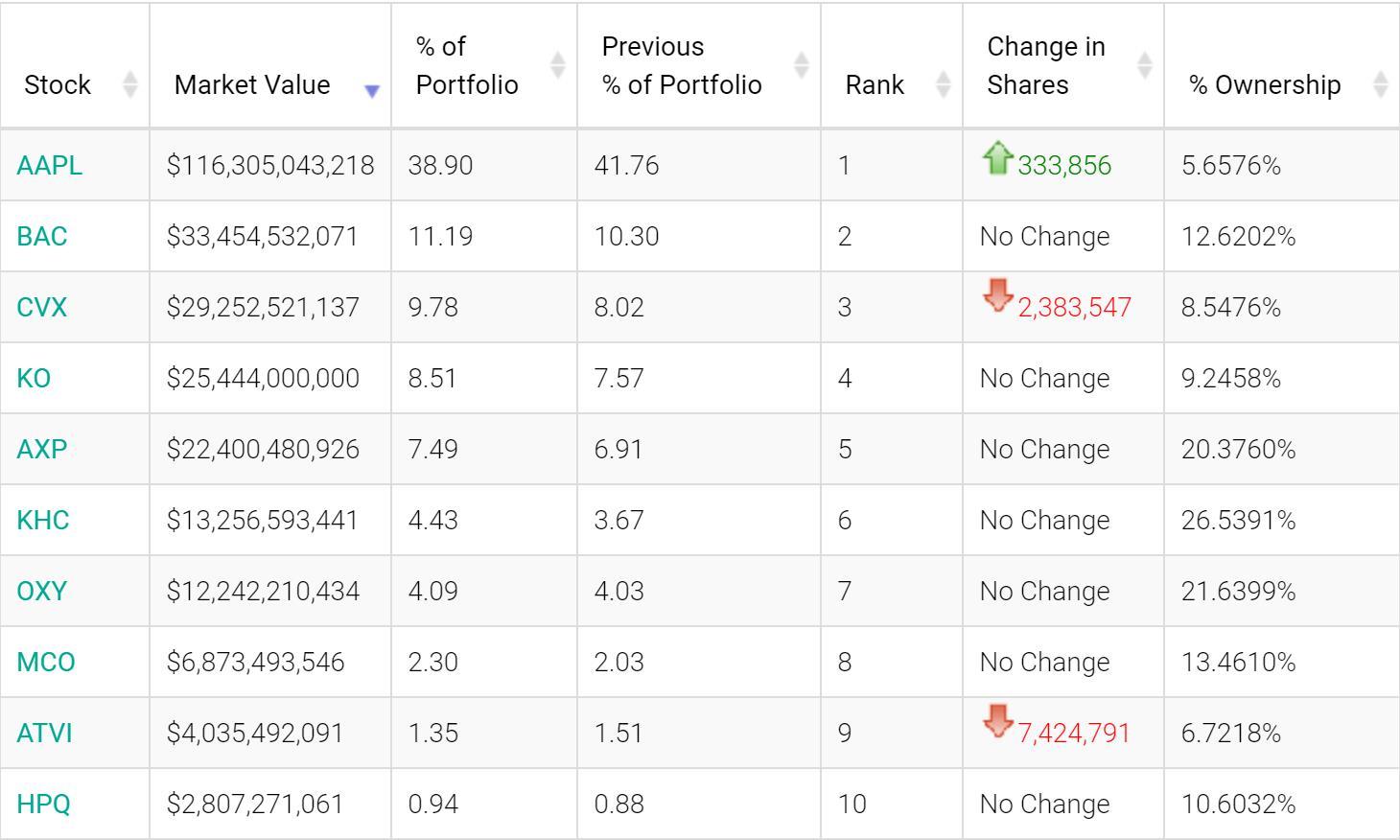Sort by Stock column arrows
This screenshot has width=1400, height=840.
point(130,84)
